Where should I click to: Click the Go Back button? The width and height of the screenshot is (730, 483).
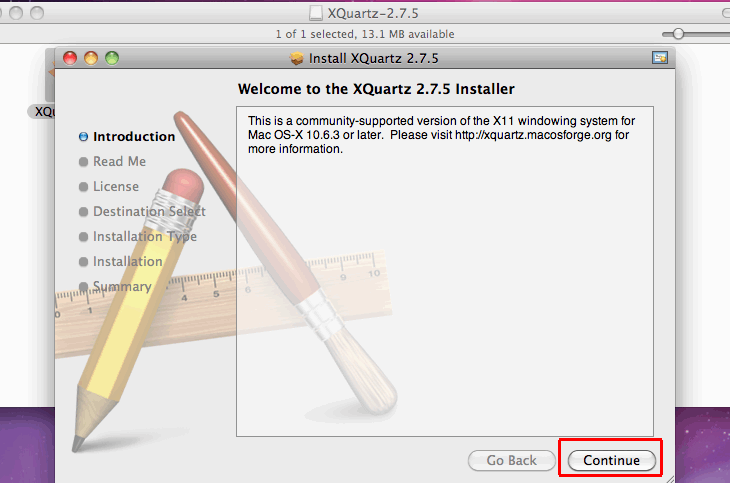click(512, 460)
